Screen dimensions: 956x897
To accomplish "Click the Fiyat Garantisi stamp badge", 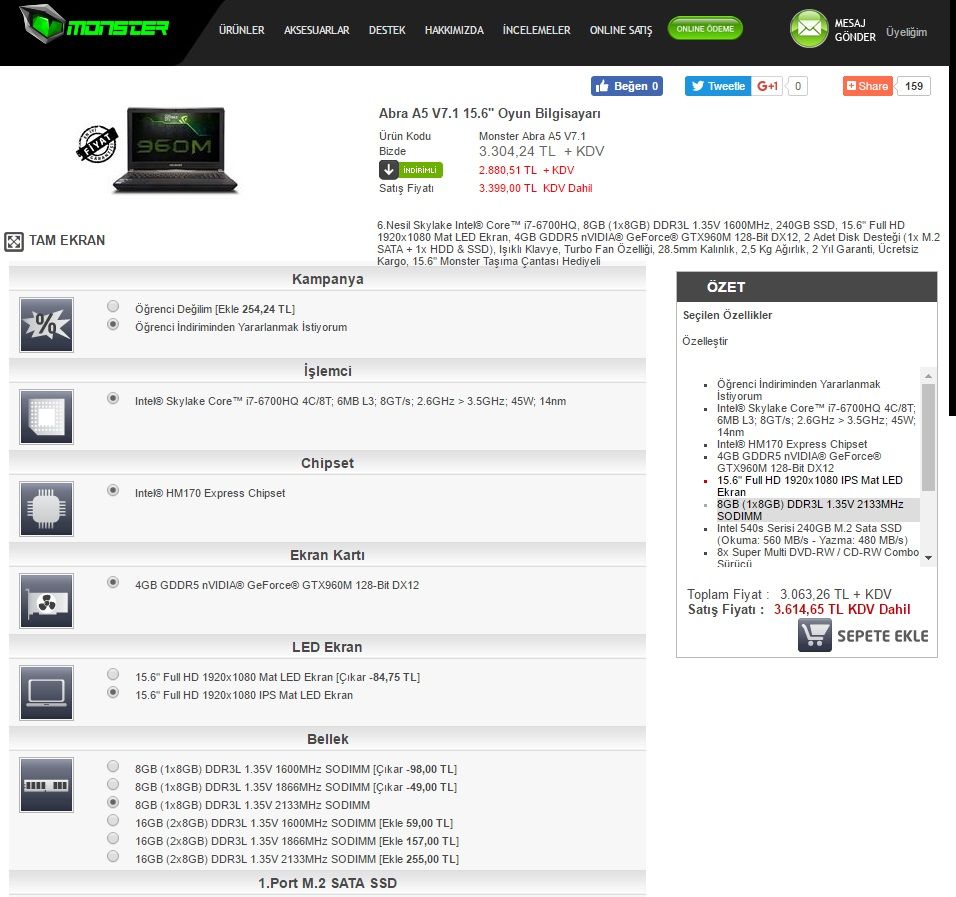I will point(97,144).
